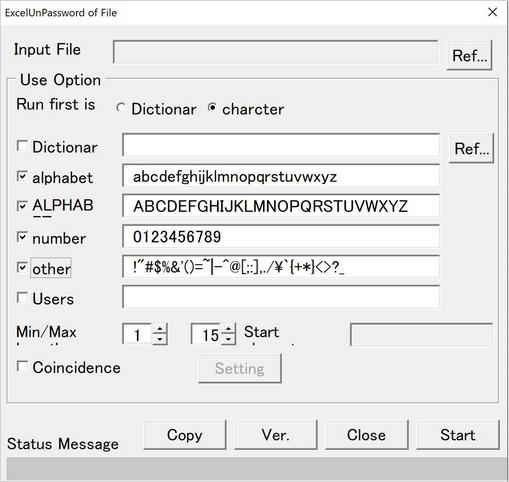Decrease the minimum length spinner
509x482 pixels.
coord(160,339)
